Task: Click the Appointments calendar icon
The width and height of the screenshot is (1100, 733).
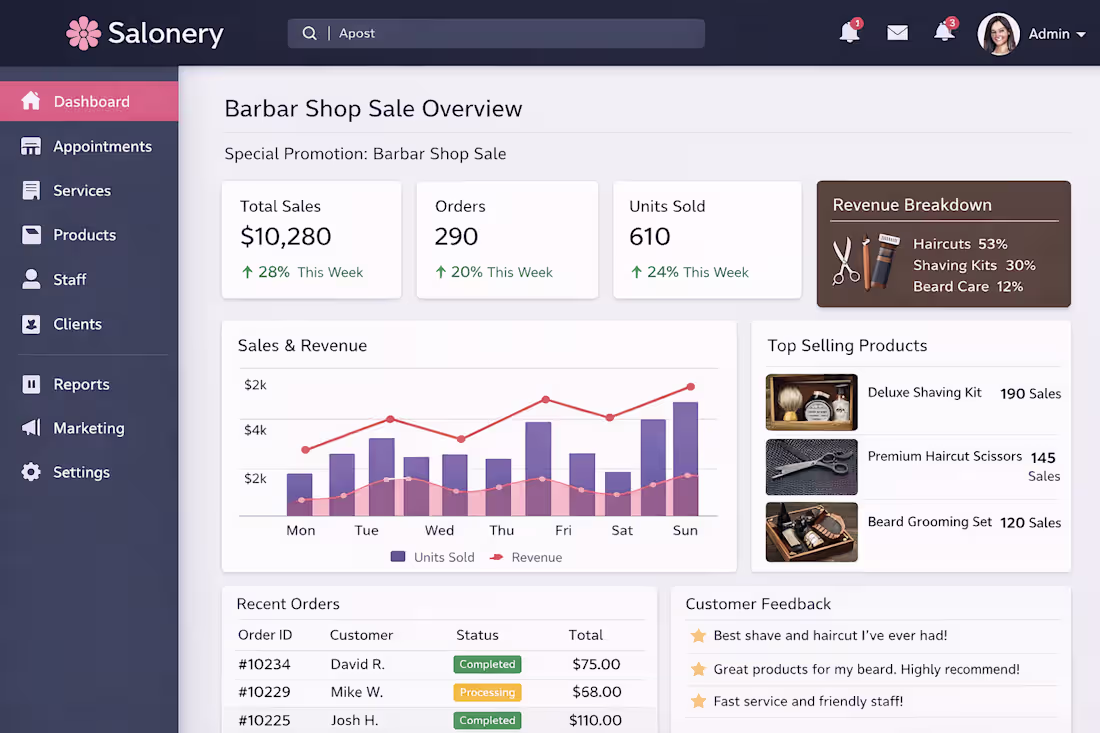Action: point(31,146)
